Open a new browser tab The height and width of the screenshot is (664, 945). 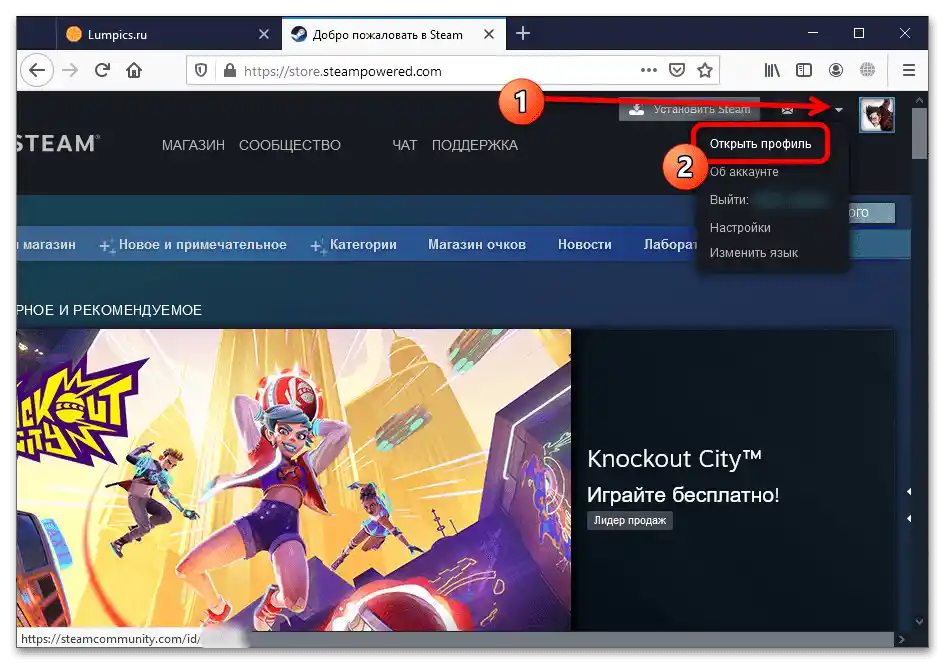523,33
